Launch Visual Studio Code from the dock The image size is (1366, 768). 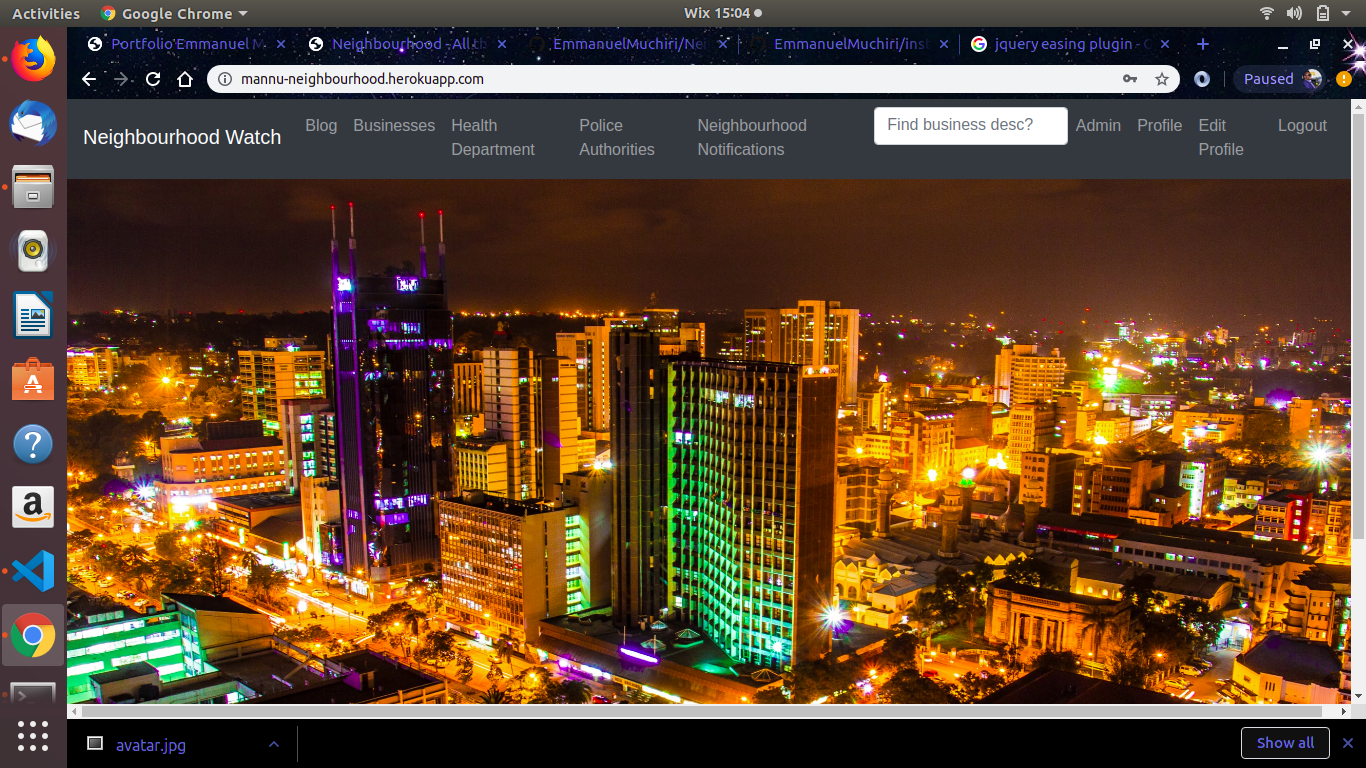(32, 570)
